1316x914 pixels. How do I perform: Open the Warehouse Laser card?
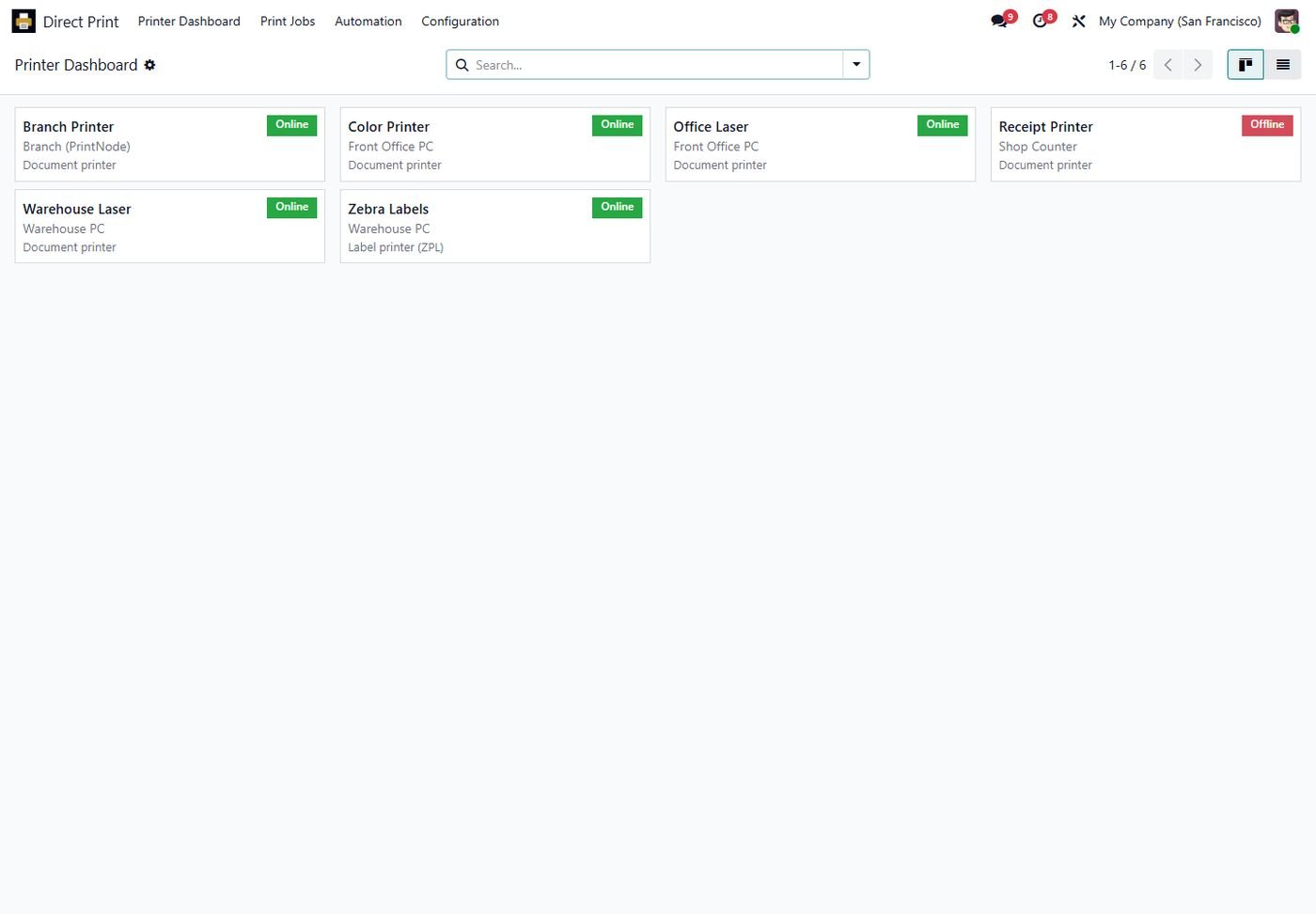coord(170,227)
